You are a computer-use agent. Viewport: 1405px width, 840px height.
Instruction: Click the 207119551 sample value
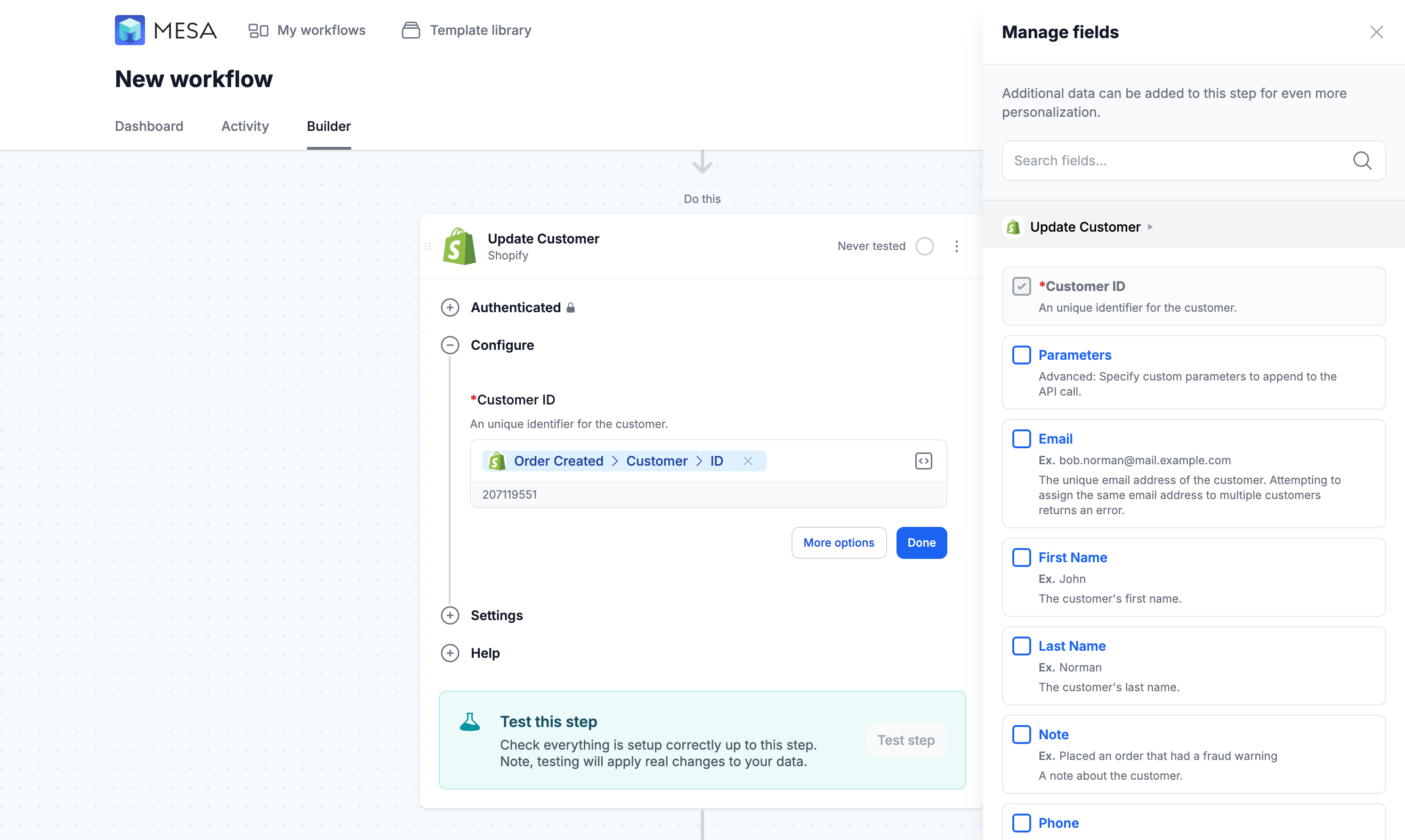(509, 495)
